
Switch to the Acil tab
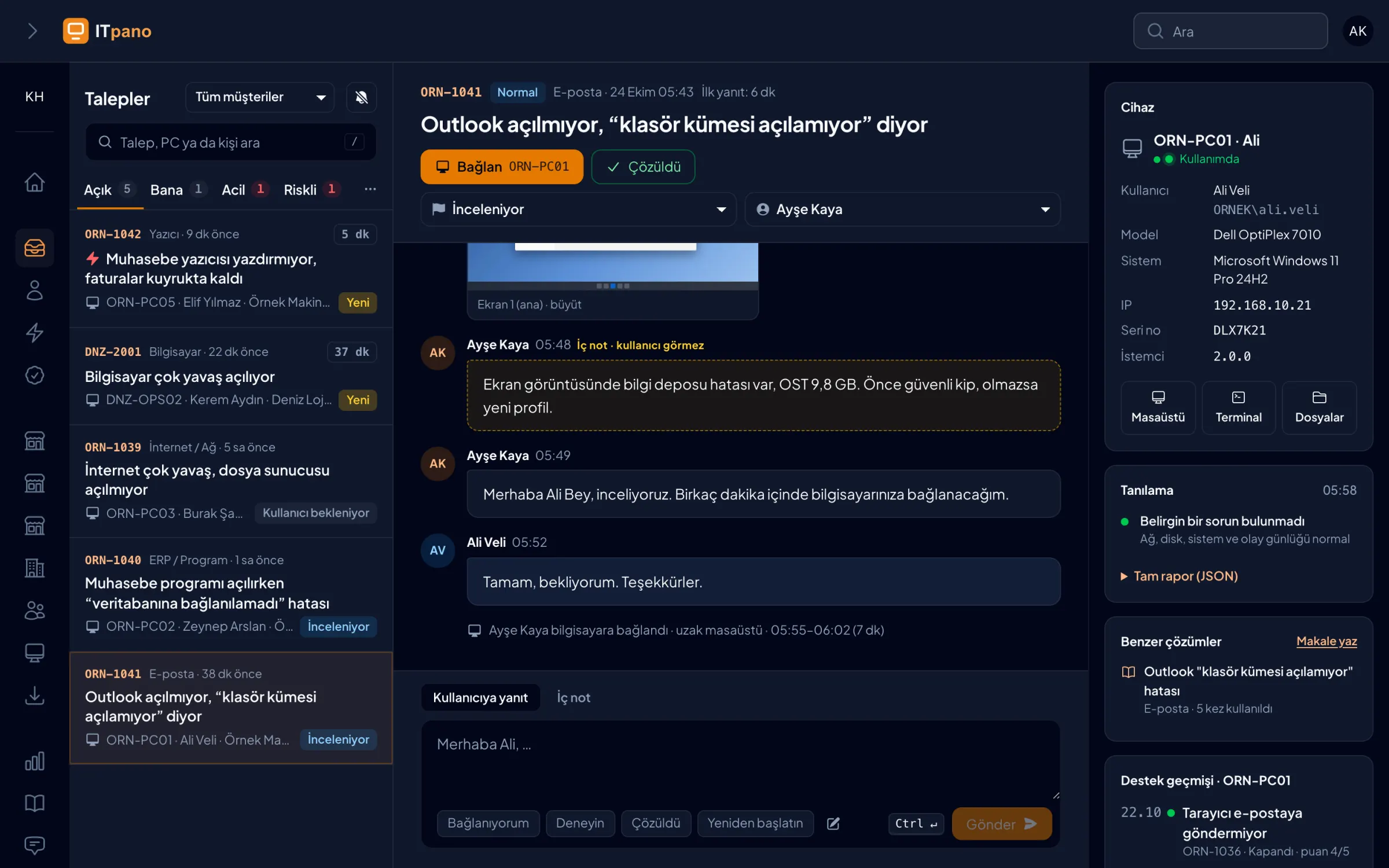point(245,190)
